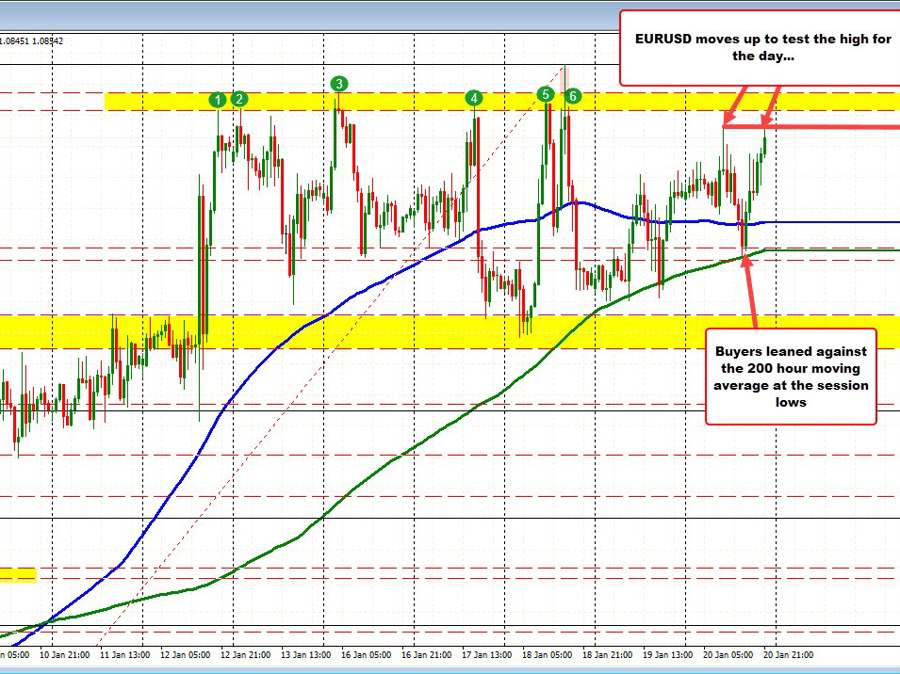Click the 'Buyers leaned against' annotation box
This screenshot has width=900, height=674.
point(790,377)
